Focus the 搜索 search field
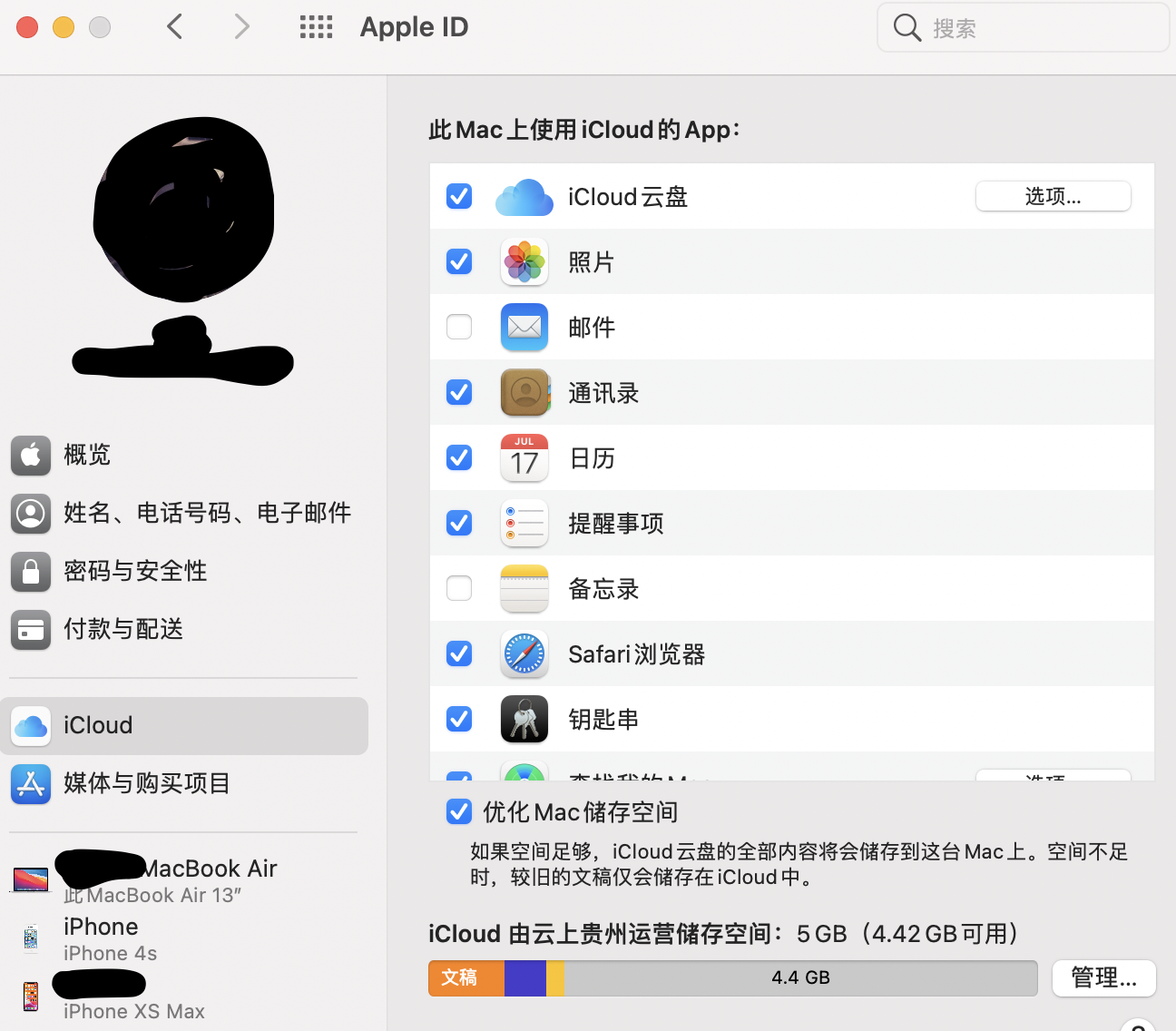This screenshot has width=1176, height=1031. (1023, 27)
